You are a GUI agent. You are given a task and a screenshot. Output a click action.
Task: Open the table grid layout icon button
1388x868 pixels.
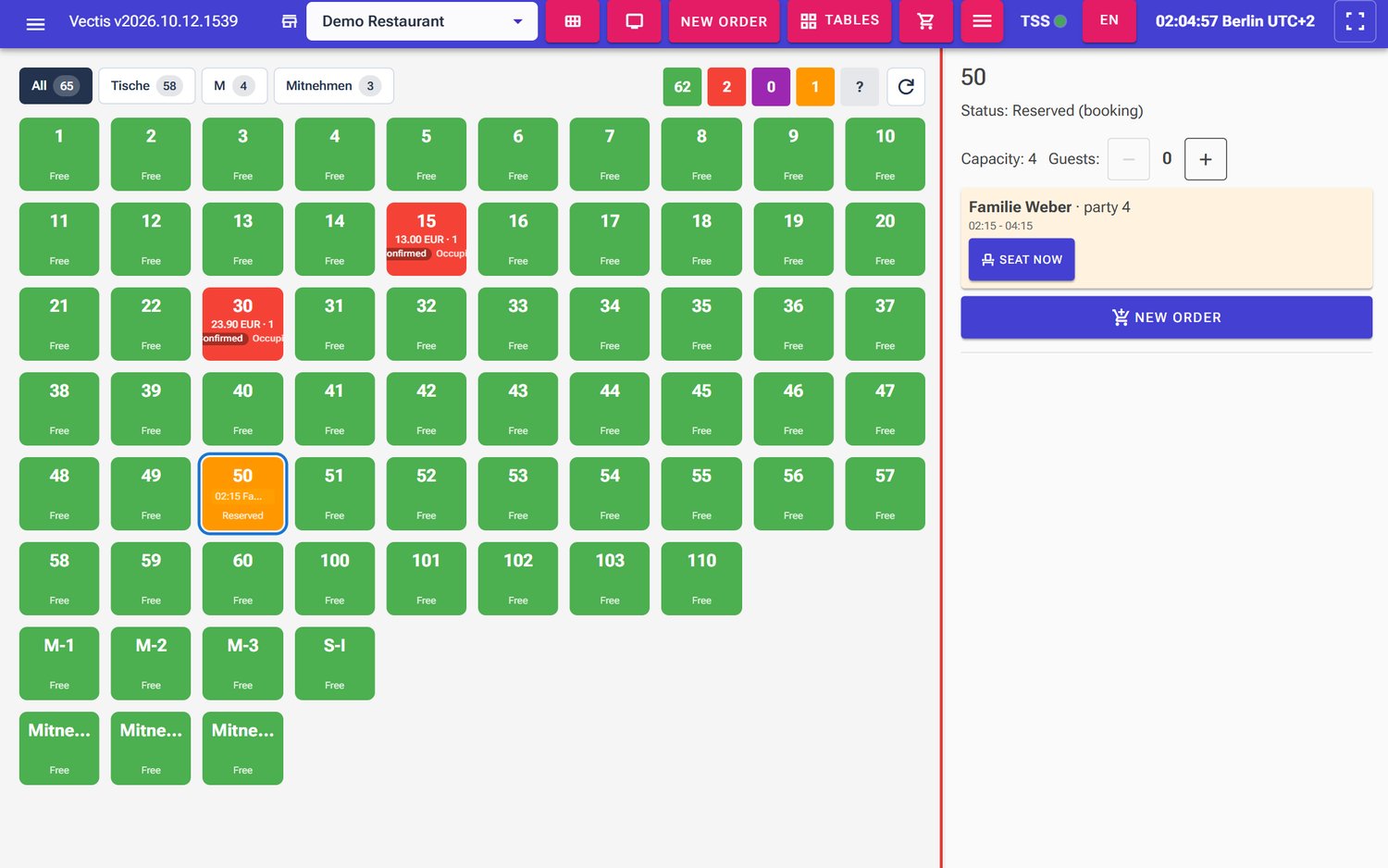coord(573,21)
